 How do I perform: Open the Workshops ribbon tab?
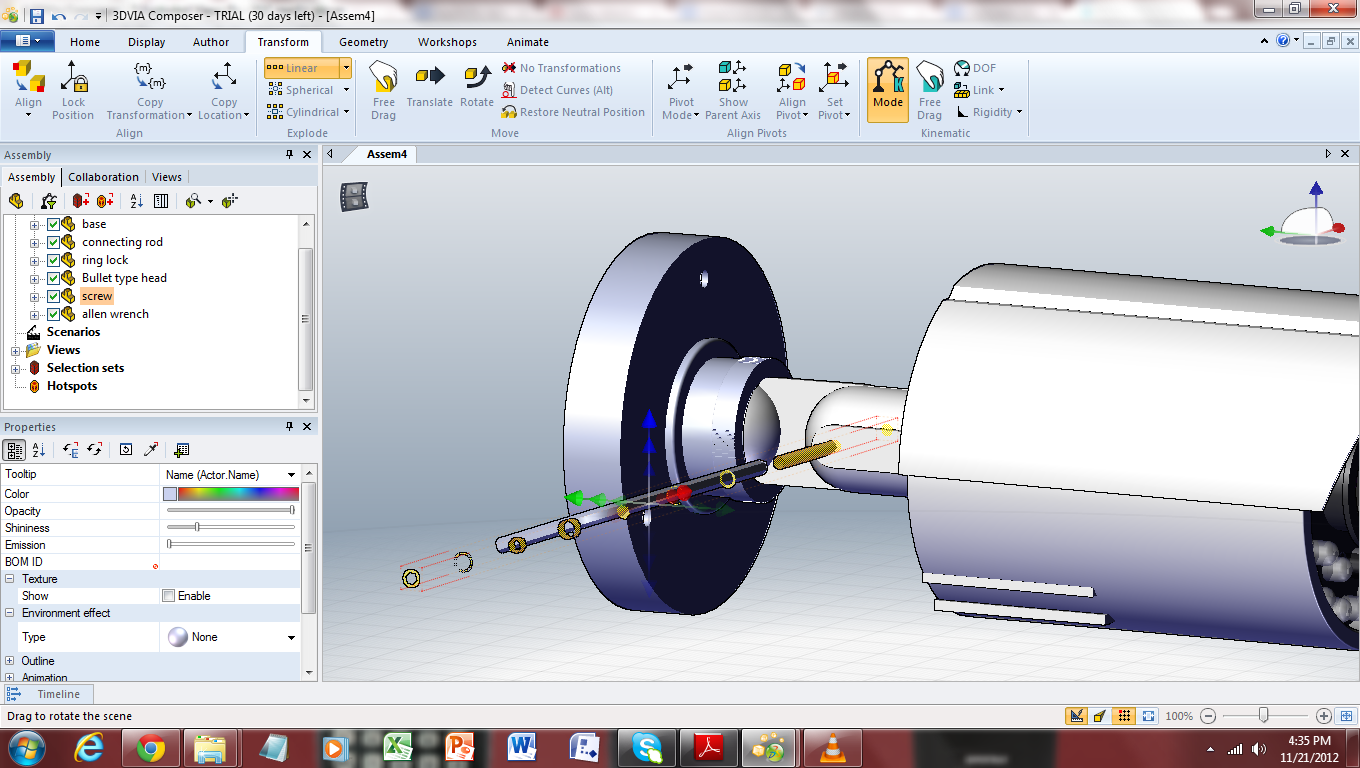click(x=447, y=42)
